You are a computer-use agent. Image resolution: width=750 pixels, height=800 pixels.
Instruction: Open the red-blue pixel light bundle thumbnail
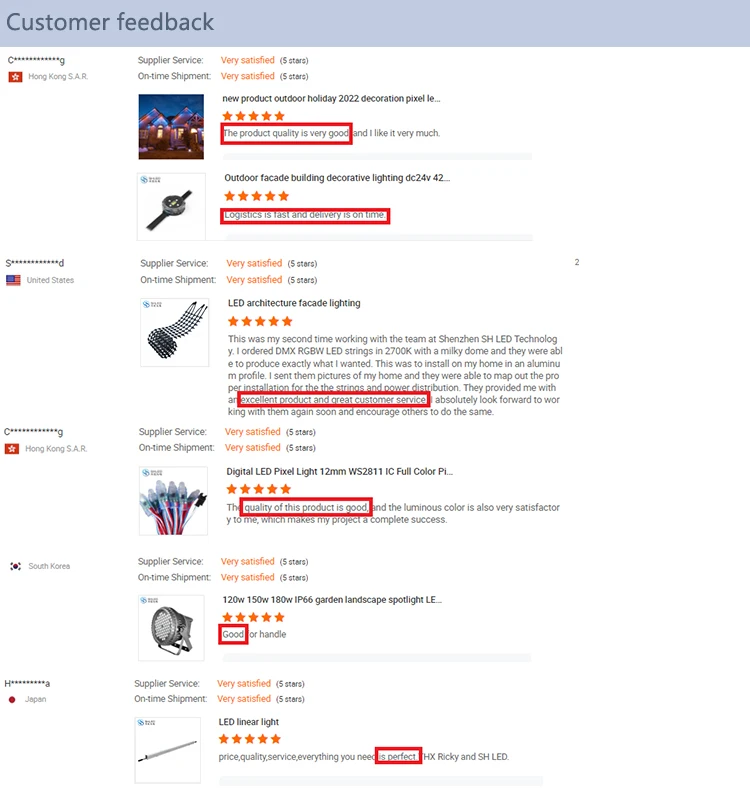point(173,501)
